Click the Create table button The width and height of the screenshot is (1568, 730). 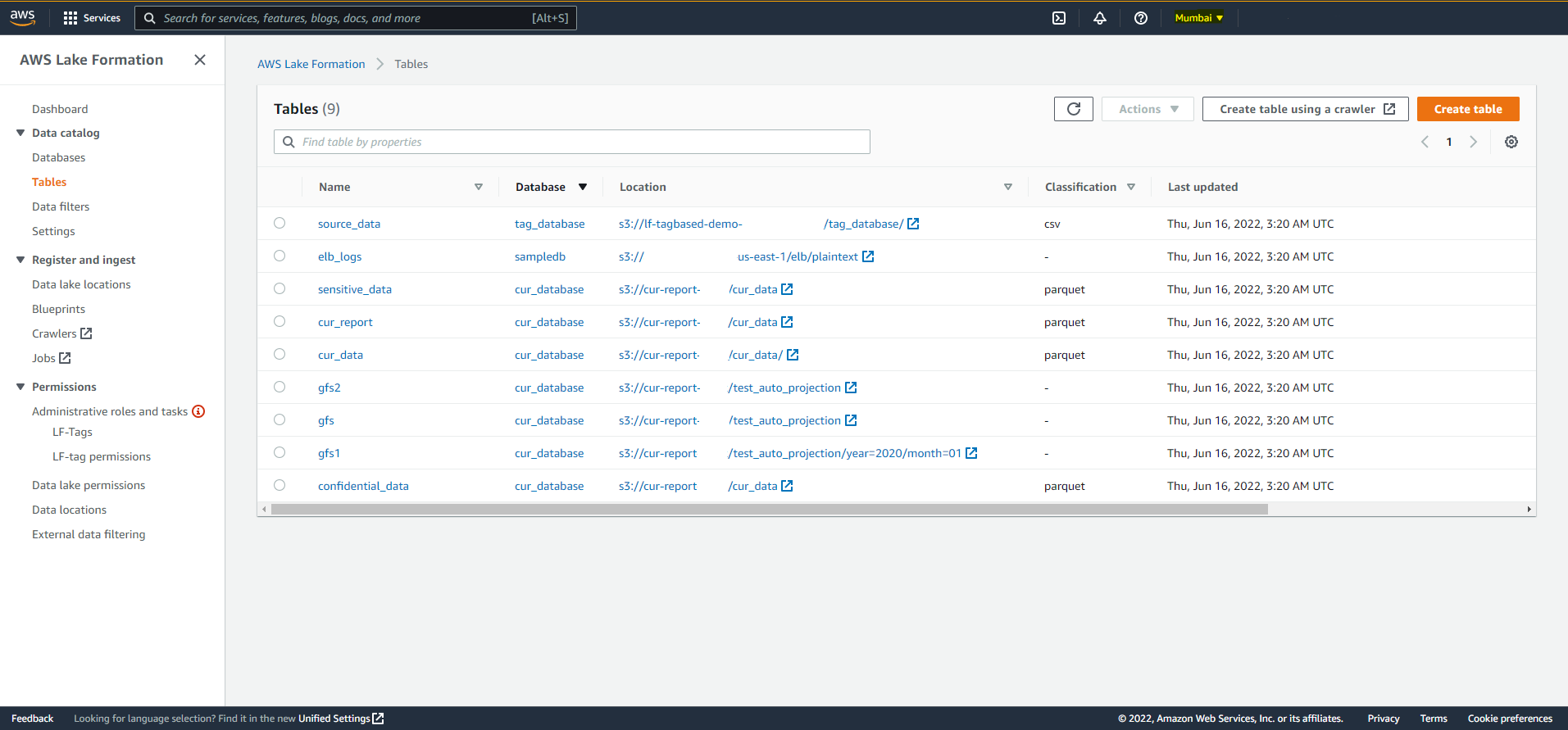point(1468,109)
